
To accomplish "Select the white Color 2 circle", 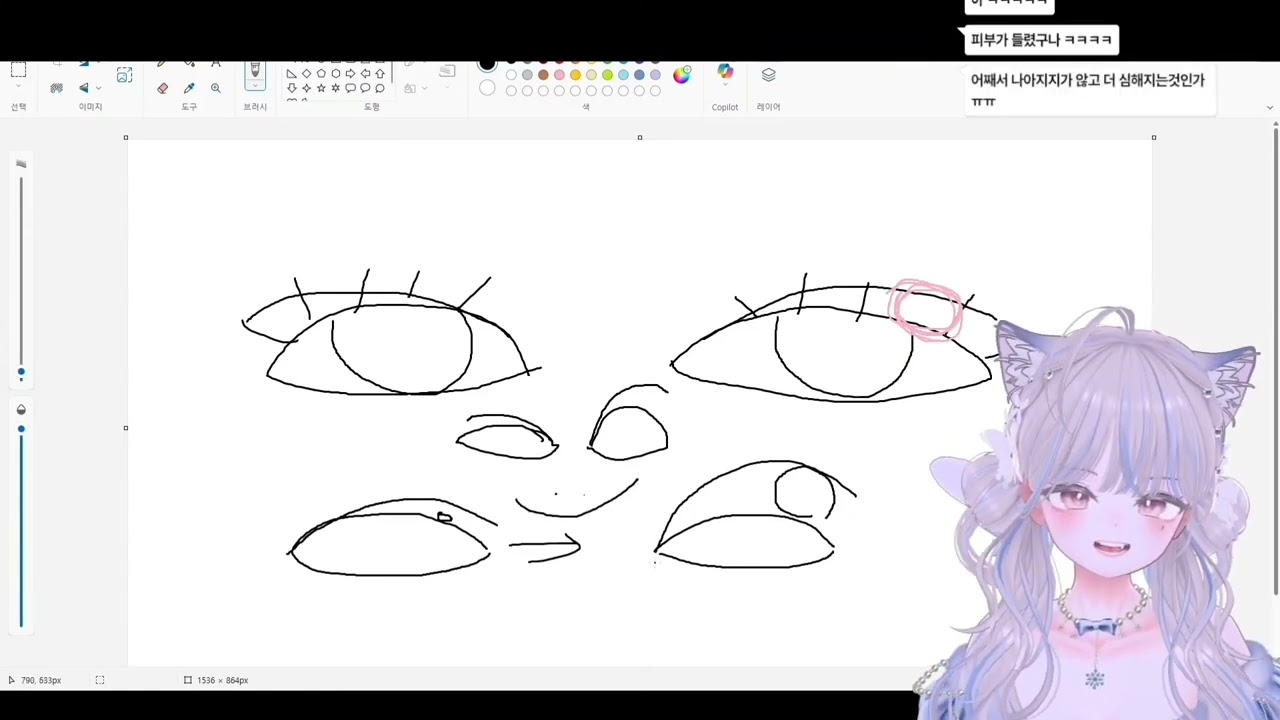I will (487, 89).
